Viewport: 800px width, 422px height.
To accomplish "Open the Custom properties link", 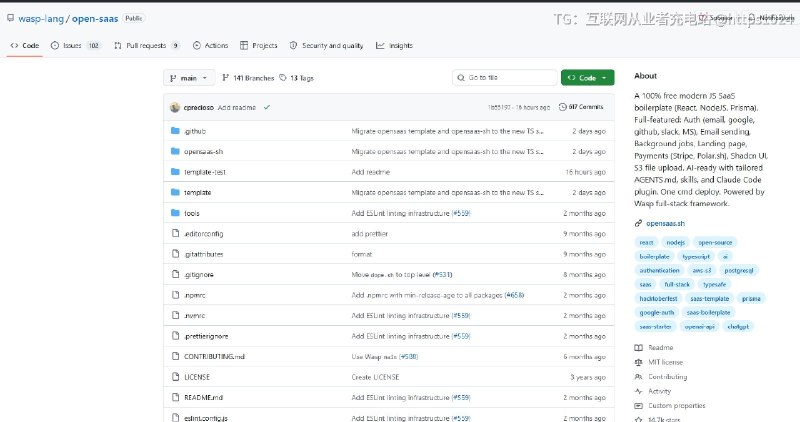I will coord(670,406).
